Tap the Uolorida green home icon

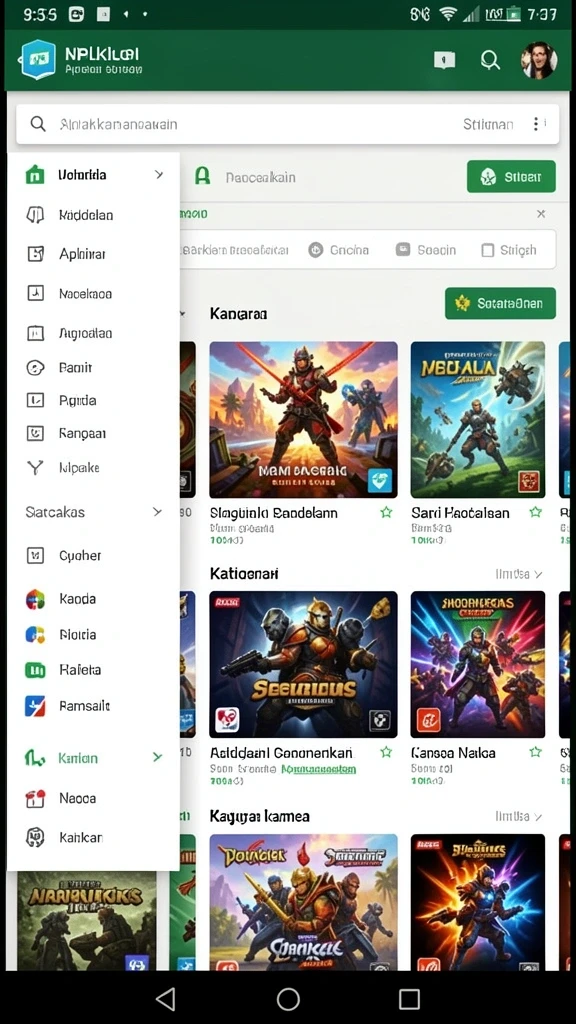tap(35, 174)
